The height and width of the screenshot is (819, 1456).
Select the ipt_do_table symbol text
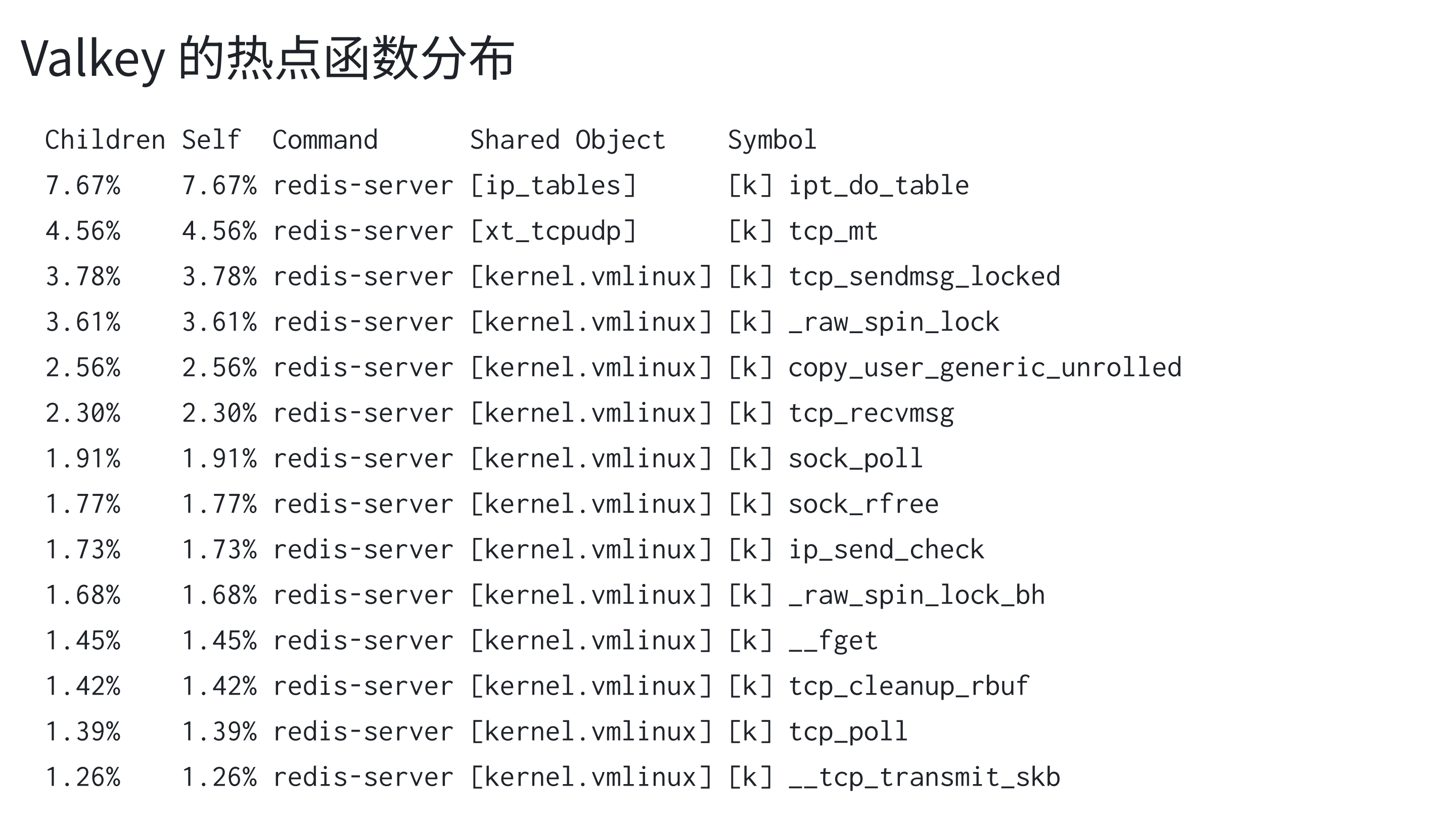point(879,186)
